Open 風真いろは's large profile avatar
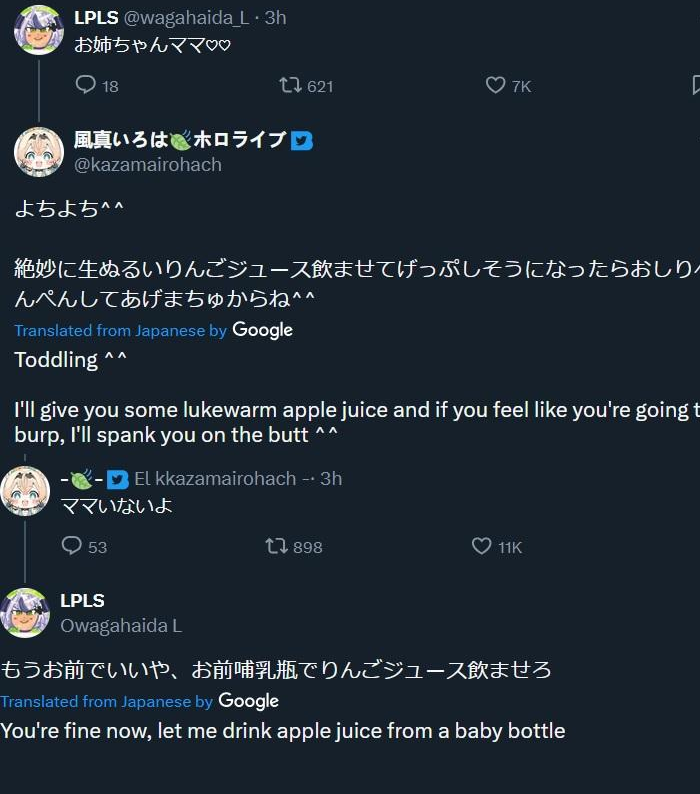The image size is (700, 794). [39, 152]
